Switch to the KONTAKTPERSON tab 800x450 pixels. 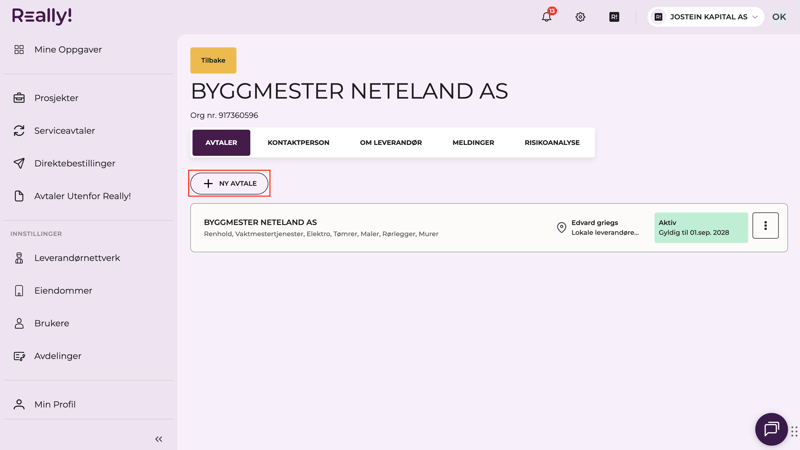[x=298, y=142]
